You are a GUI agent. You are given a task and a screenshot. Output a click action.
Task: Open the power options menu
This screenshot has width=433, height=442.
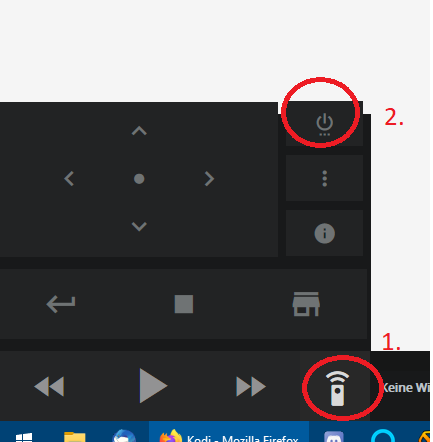click(x=324, y=124)
